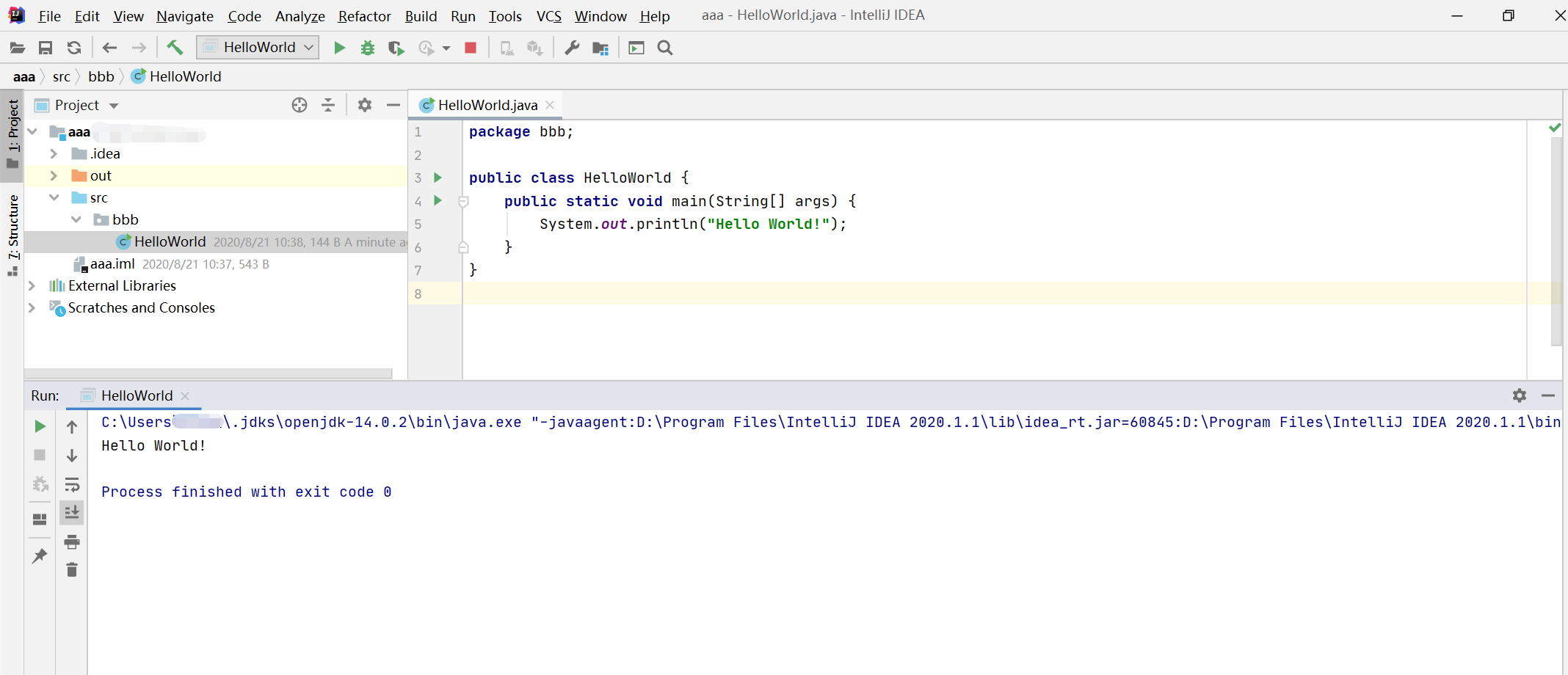This screenshot has height=675, width=1568.
Task: Locate opened file with the crosshair icon
Action: (300, 105)
